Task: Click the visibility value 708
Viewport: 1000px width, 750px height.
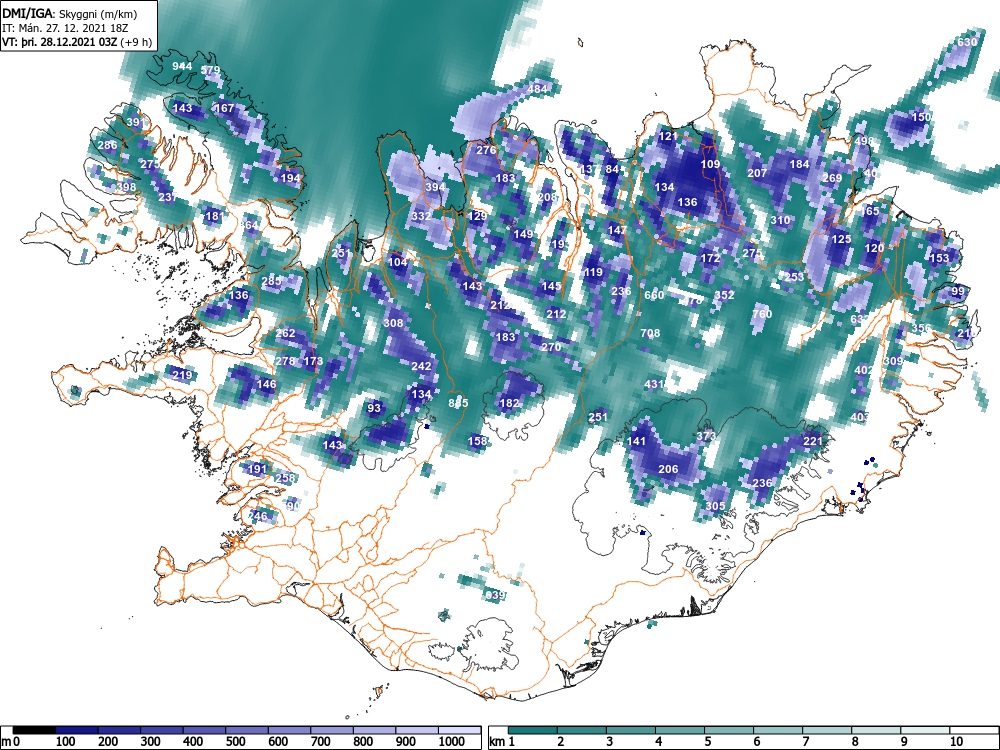Action: [x=650, y=333]
